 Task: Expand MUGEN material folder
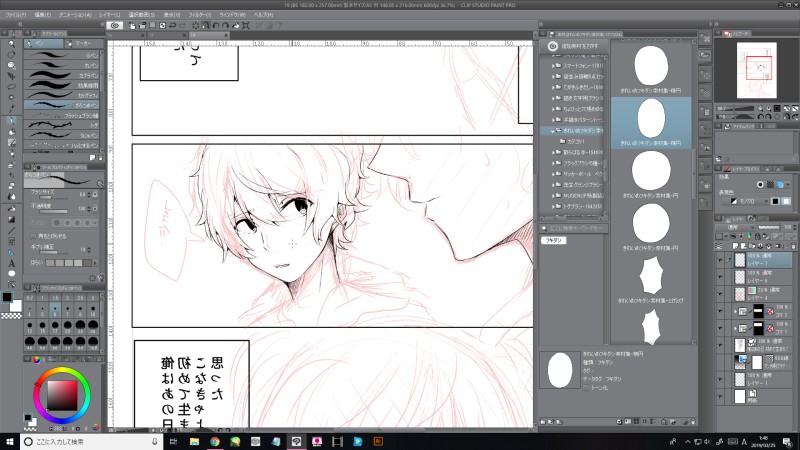(x=553, y=195)
